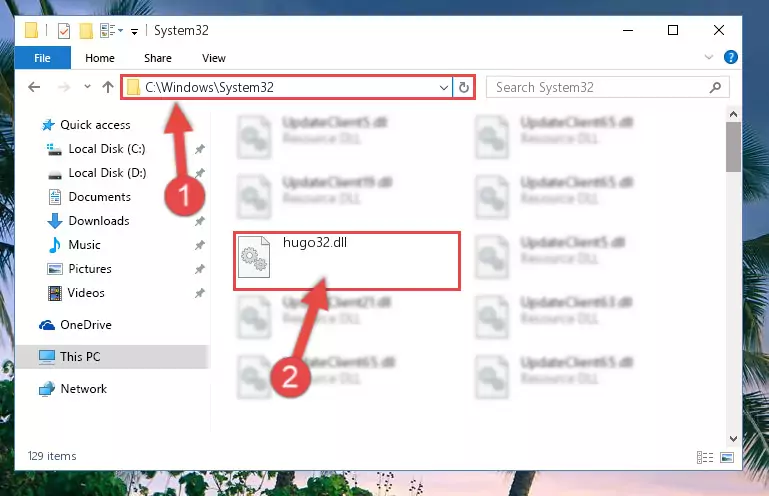Screen dimensions: 769x496
Task: Click the 129 items status text
Action: (x=52, y=456)
